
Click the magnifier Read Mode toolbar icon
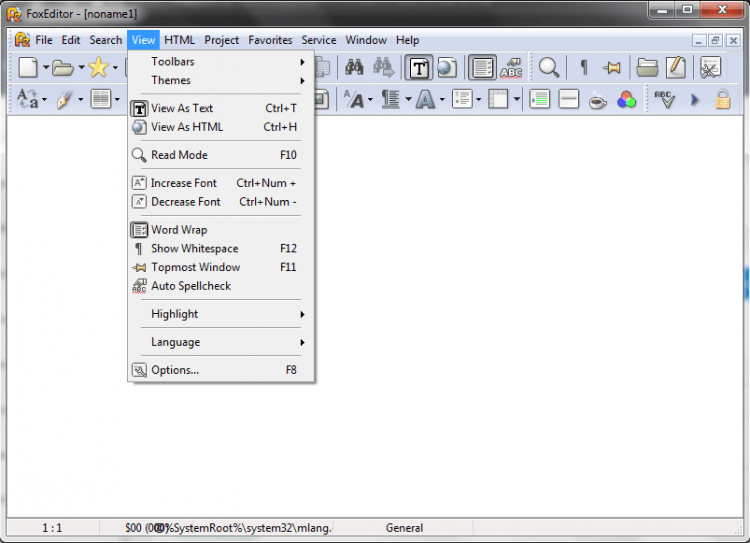(548, 67)
